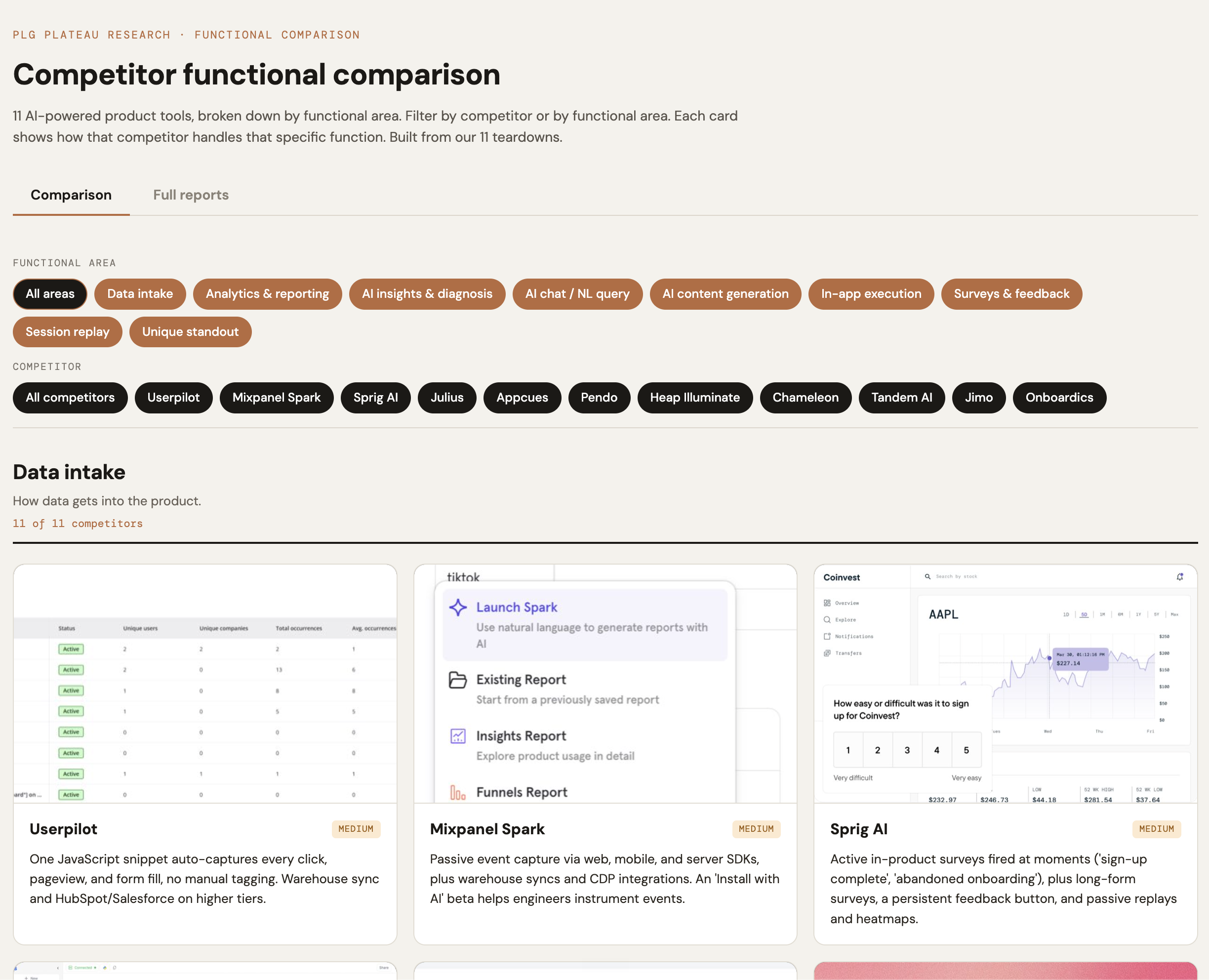Screen dimensions: 1209x980
Task: Click rating 1 in the Coinvest survey
Action: tap(848, 750)
